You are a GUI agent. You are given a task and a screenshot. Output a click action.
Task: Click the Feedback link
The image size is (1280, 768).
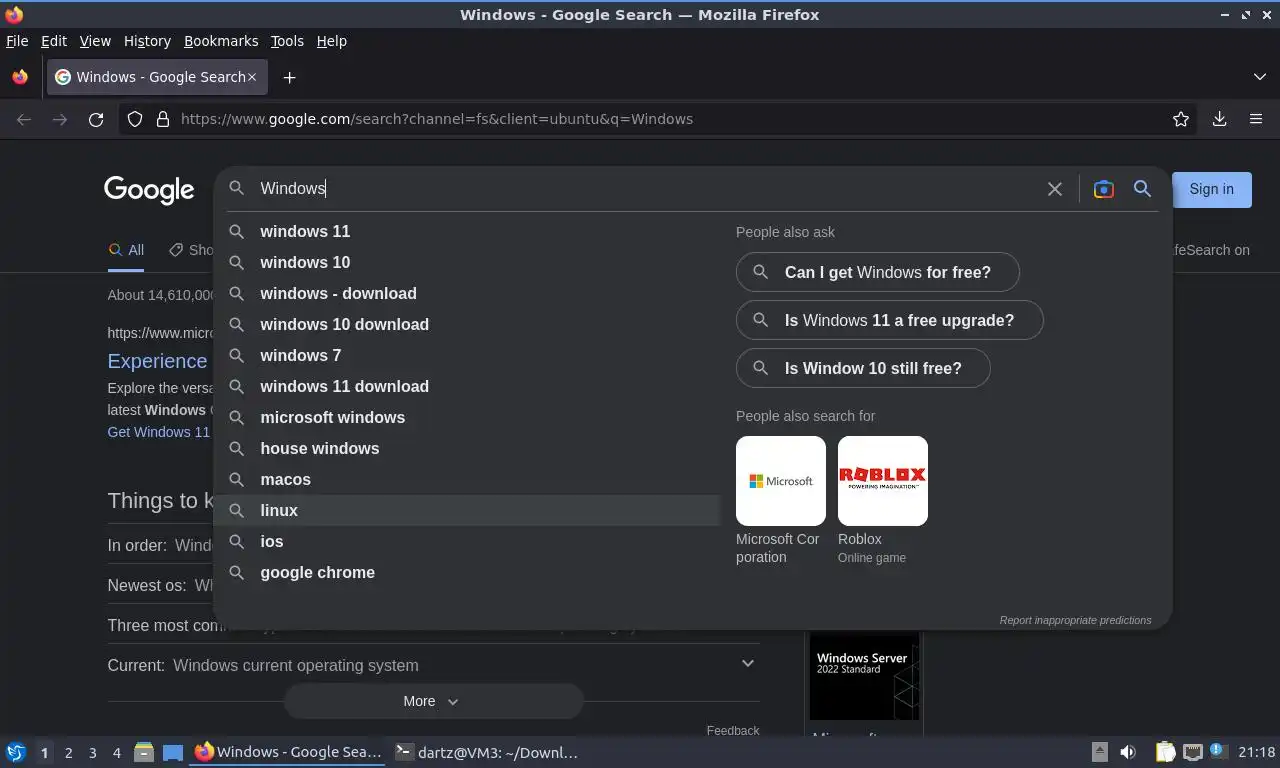click(x=733, y=731)
